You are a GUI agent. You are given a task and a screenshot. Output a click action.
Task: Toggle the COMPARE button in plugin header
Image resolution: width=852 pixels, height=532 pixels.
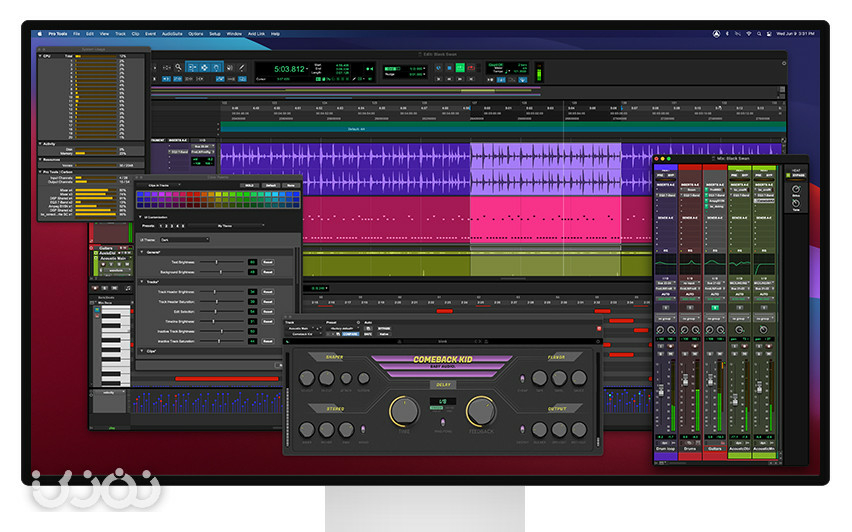pyautogui.click(x=350, y=334)
